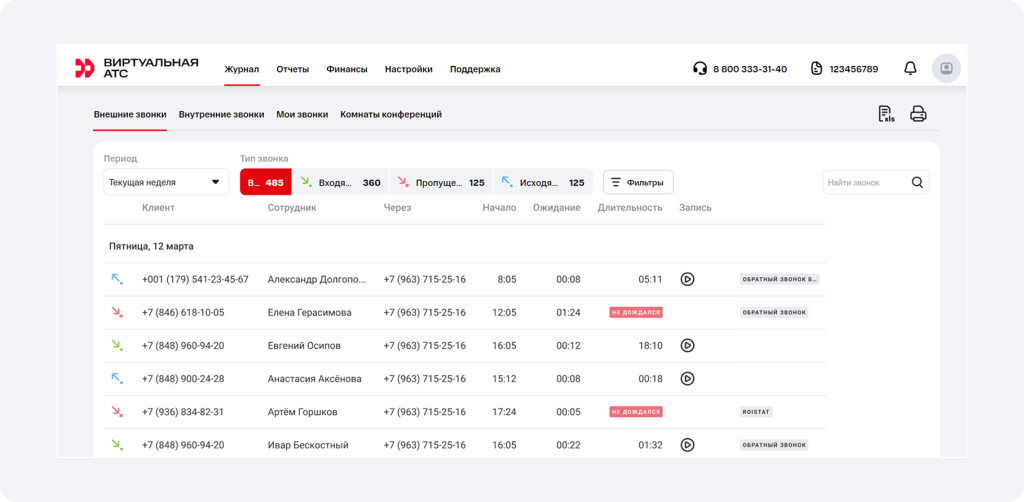Filter by missed calls Пропуще… 125
1024x502 pixels.
click(x=441, y=182)
